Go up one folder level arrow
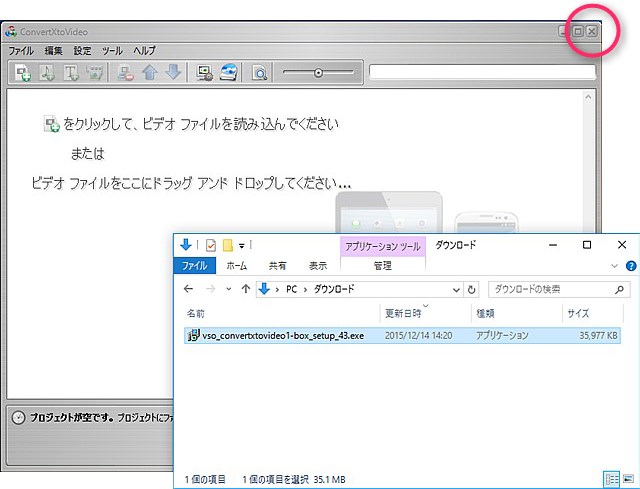The image size is (640, 489). click(x=245, y=289)
